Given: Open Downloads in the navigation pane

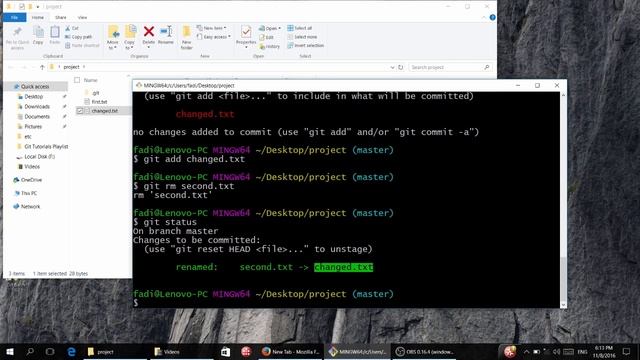Looking at the screenshot, I should point(37,107).
